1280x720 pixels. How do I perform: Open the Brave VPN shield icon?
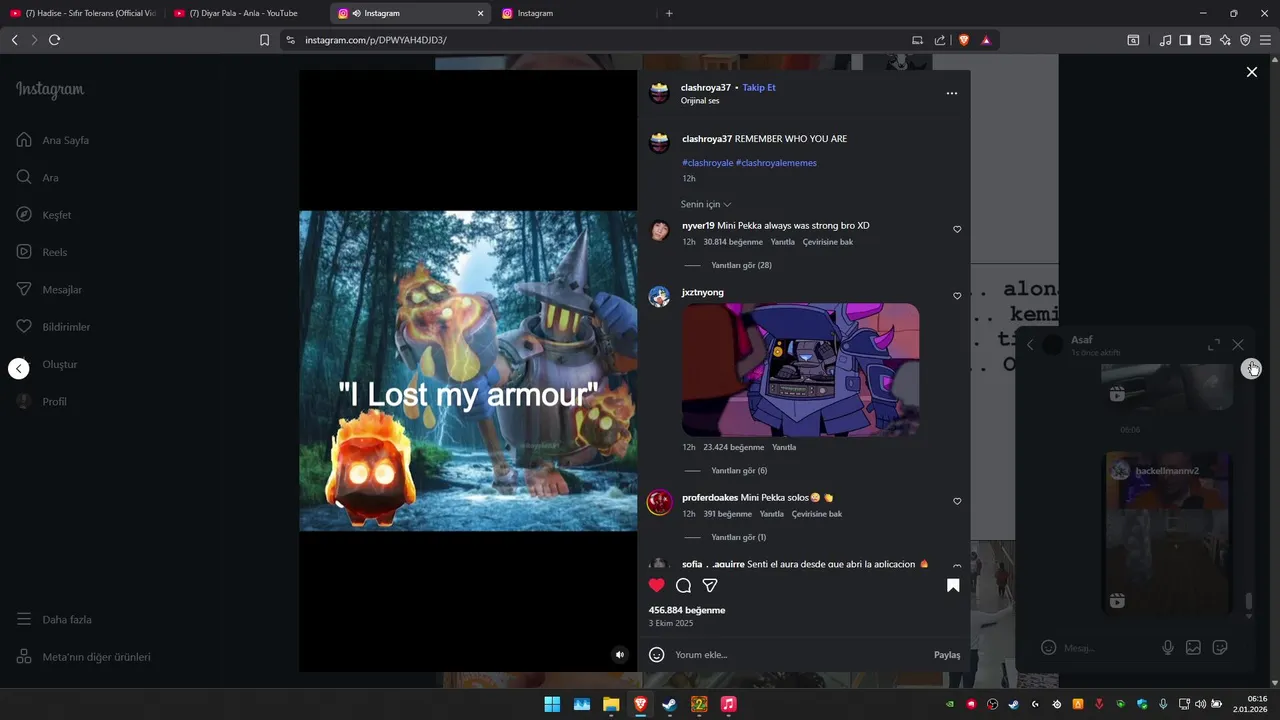pos(1245,40)
